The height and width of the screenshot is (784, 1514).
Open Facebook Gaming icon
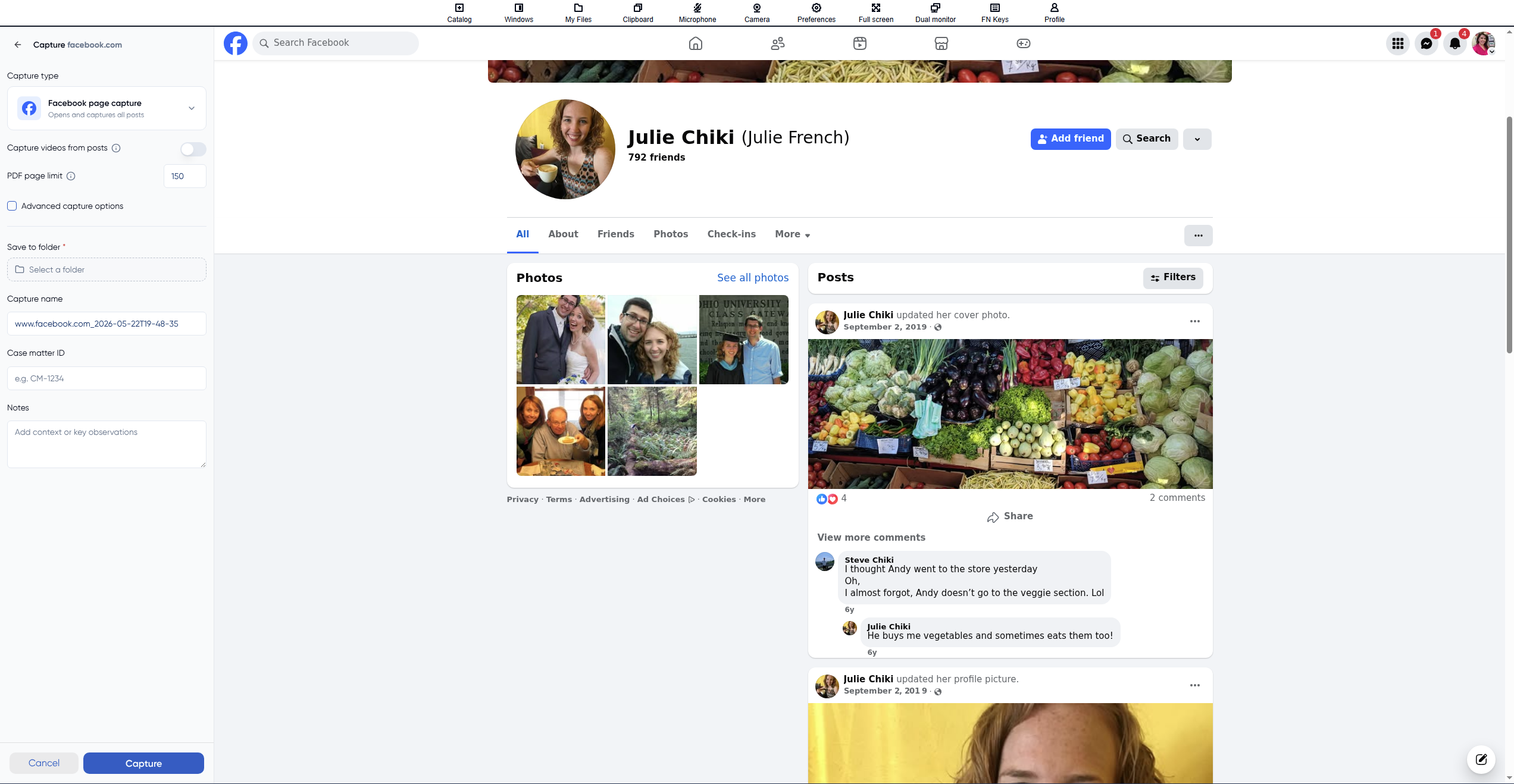point(1023,43)
